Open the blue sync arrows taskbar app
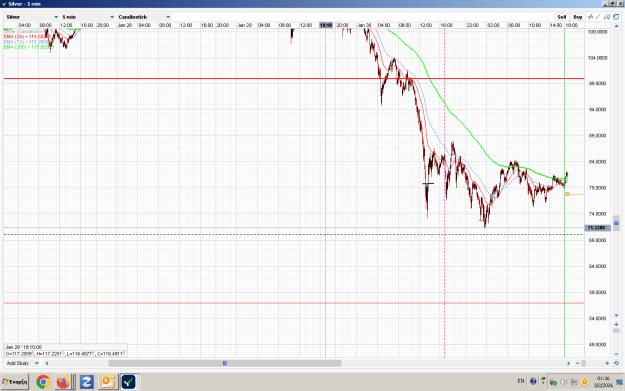The image size is (625, 391). tap(86, 382)
